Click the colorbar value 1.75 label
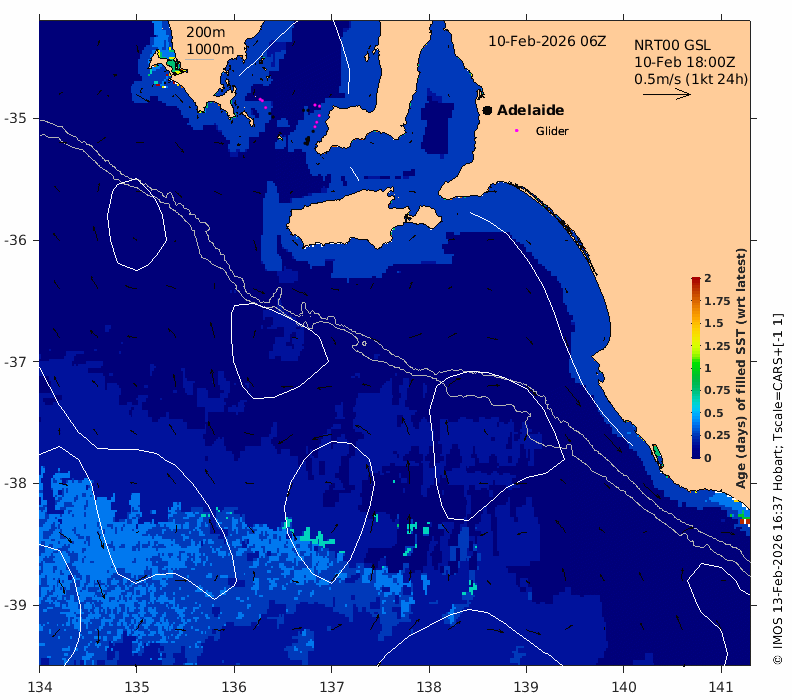Image resolution: width=792 pixels, height=700 pixels. [x=717, y=301]
